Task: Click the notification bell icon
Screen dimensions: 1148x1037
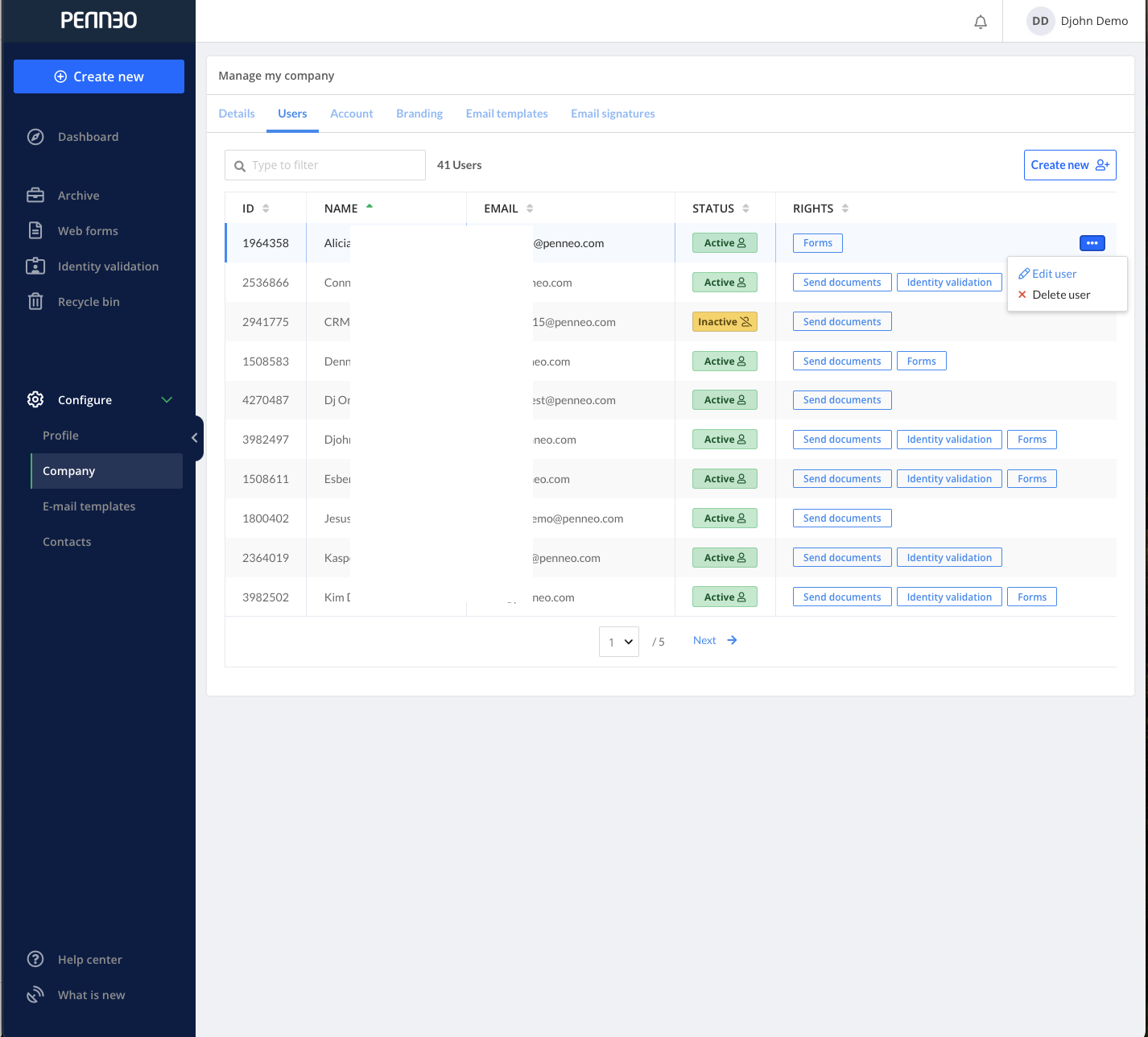Action: pos(981,22)
